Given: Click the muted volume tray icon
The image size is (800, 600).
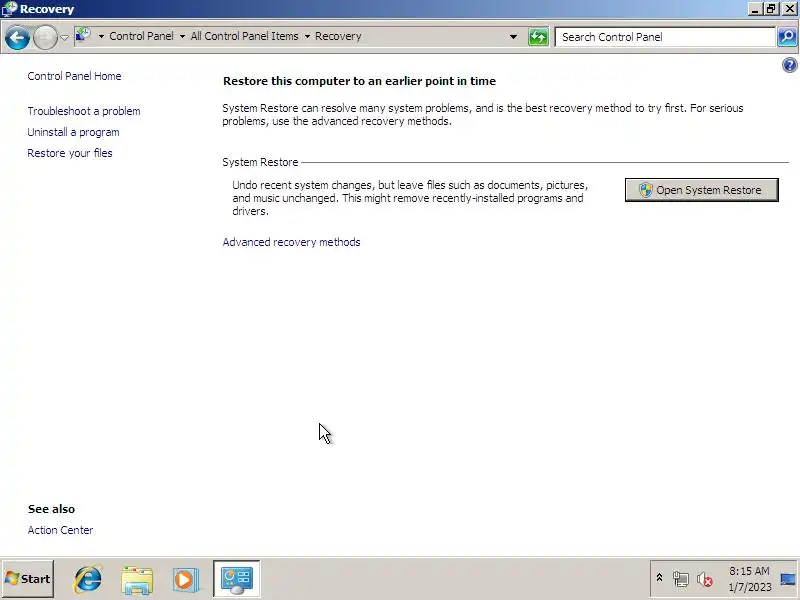Looking at the screenshot, I should click(x=705, y=579).
